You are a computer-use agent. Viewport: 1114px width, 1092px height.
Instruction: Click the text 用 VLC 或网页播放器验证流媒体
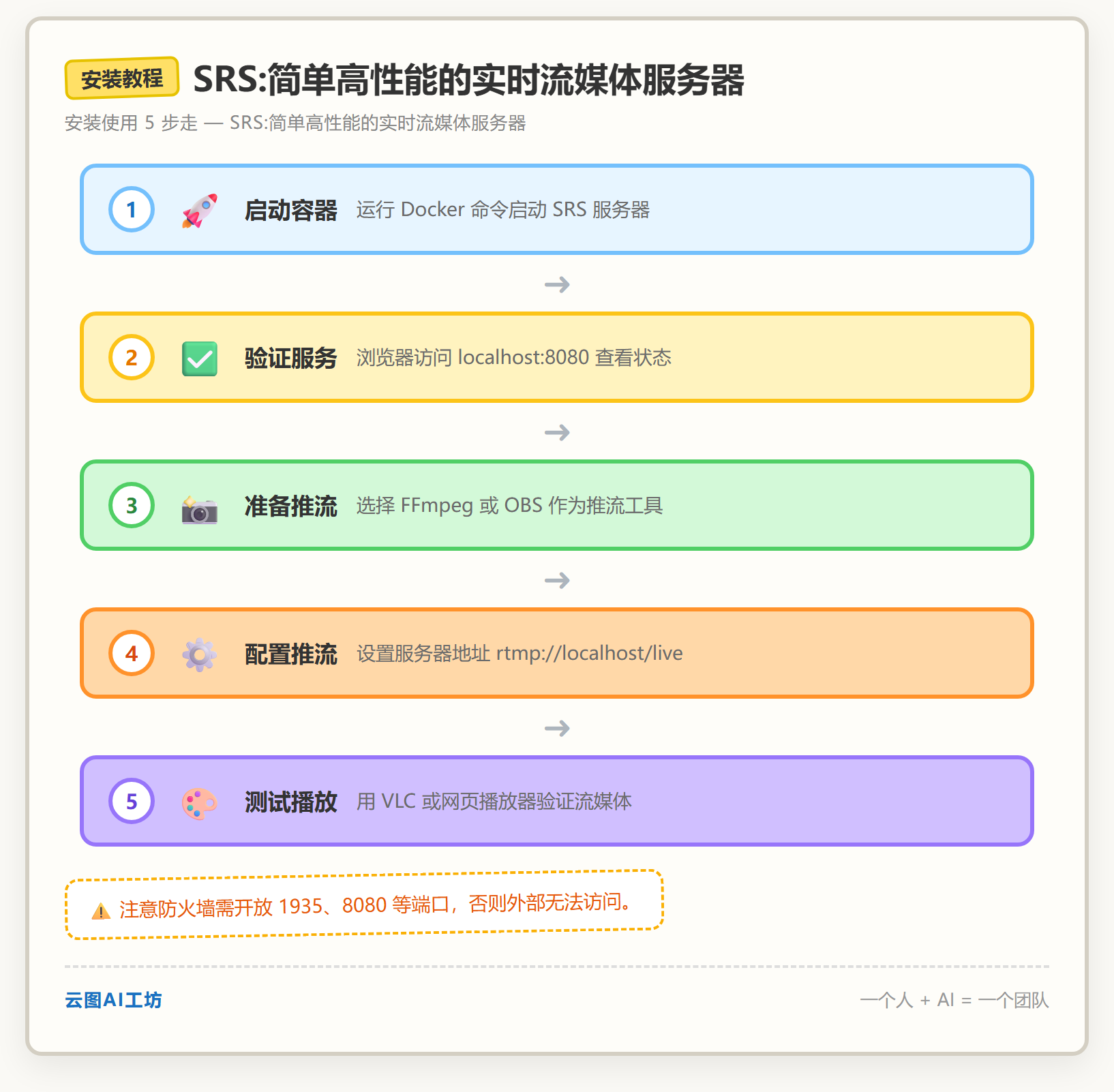[494, 801]
